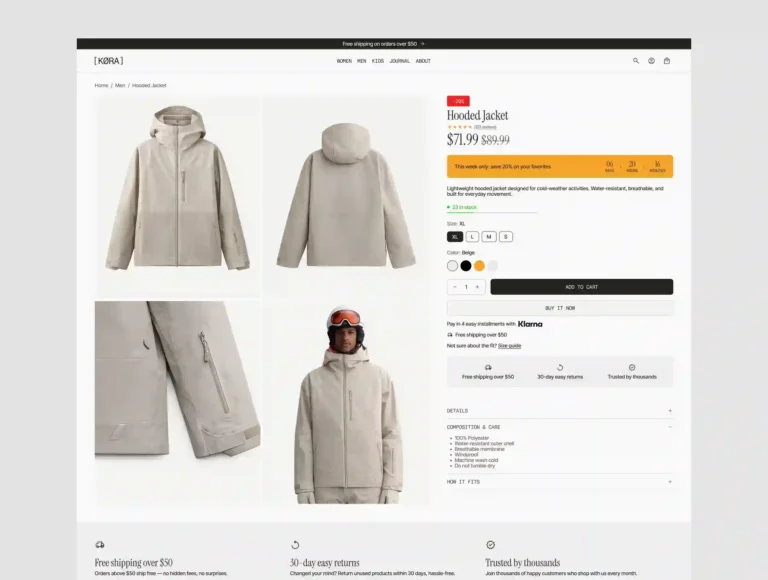Expand the How It Fits section
This screenshot has width=768, height=580.
pos(559,482)
